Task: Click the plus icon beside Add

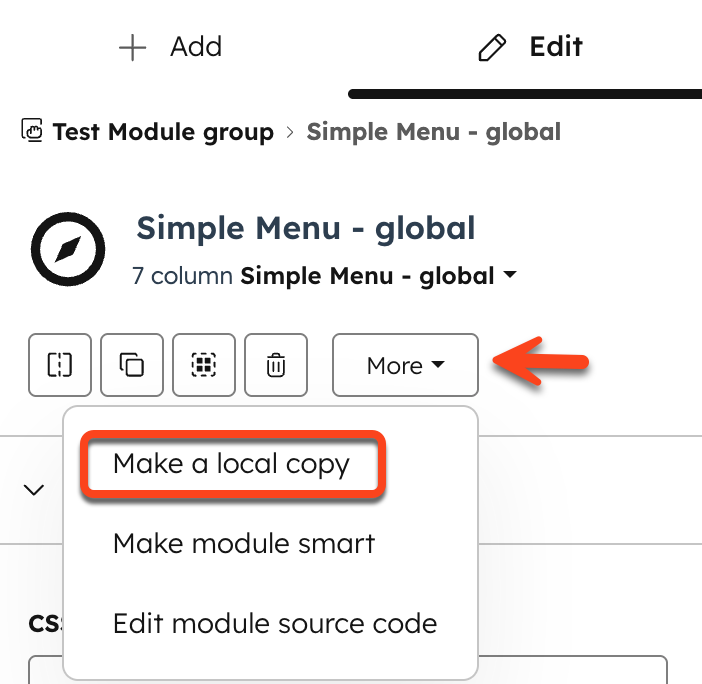Action: 133,47
